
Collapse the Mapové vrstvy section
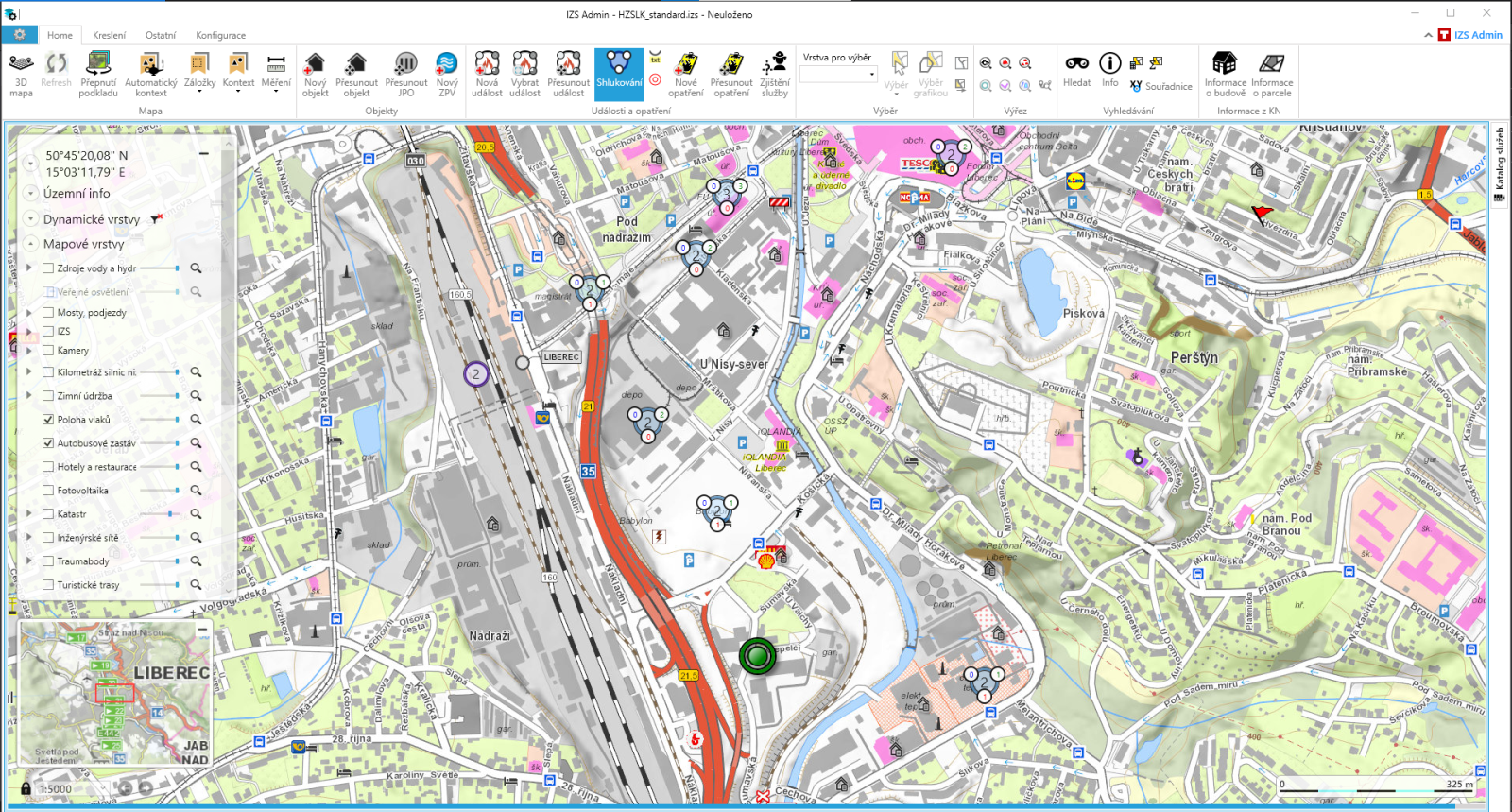pyautogui.click(x=30, y=244)
